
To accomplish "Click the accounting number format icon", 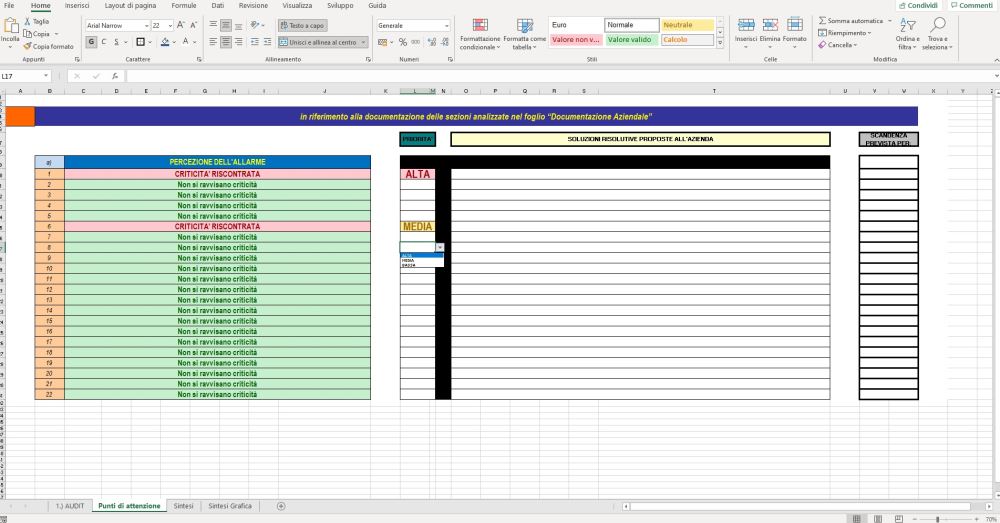I will tap(382, 42).
